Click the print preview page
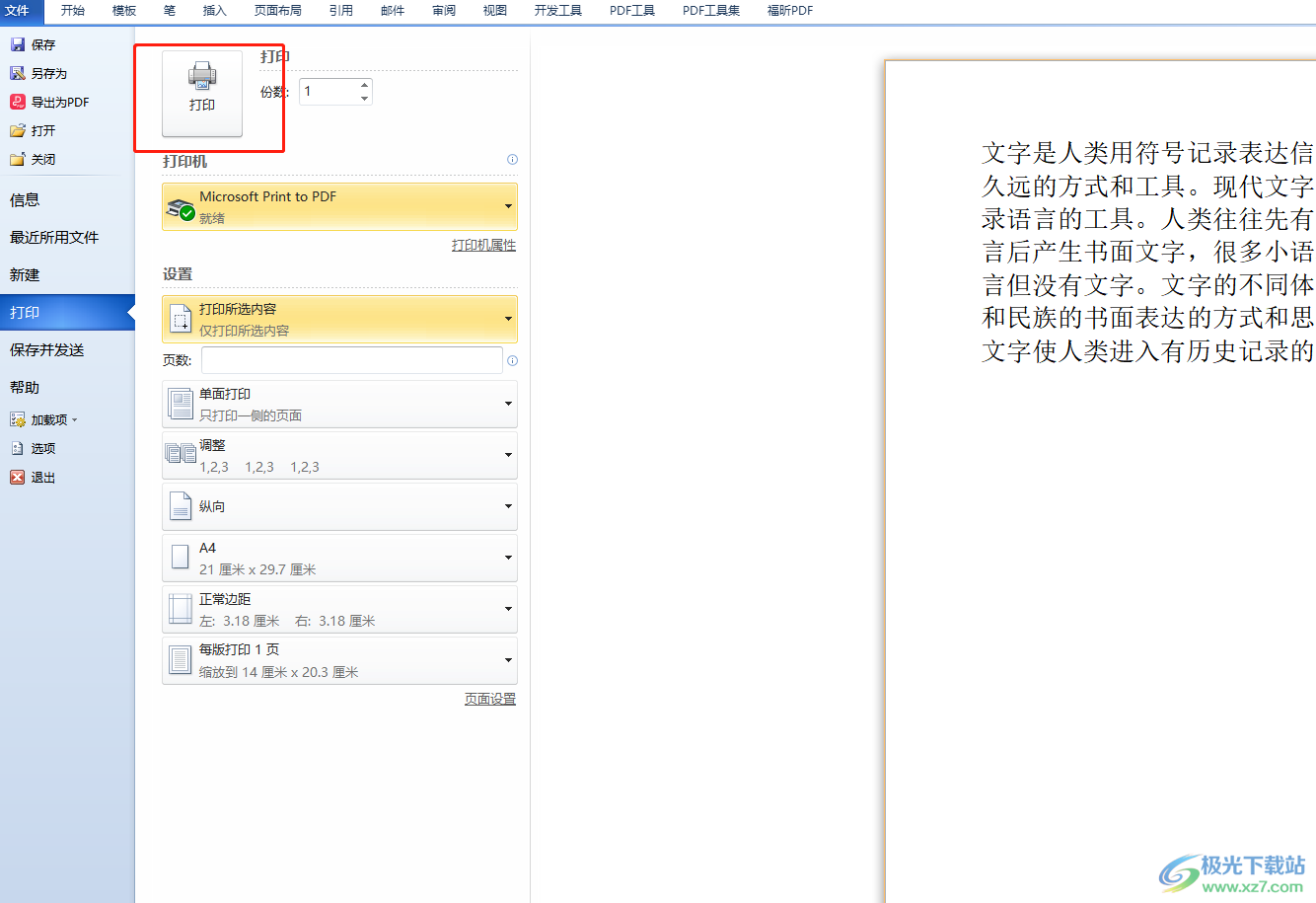The height and width of the screenshot is (903, 1316). point(1100,482)
